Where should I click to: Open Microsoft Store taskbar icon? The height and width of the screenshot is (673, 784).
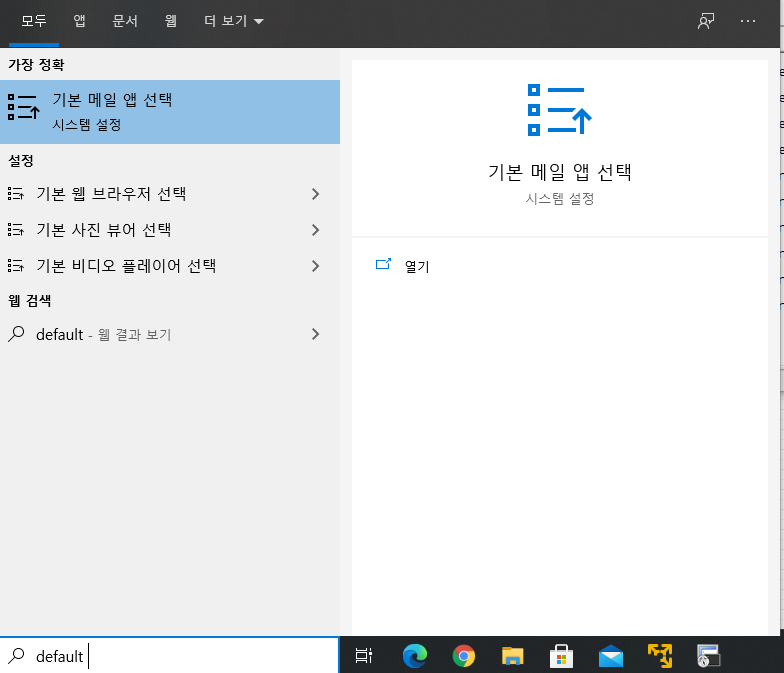(562, 656)
